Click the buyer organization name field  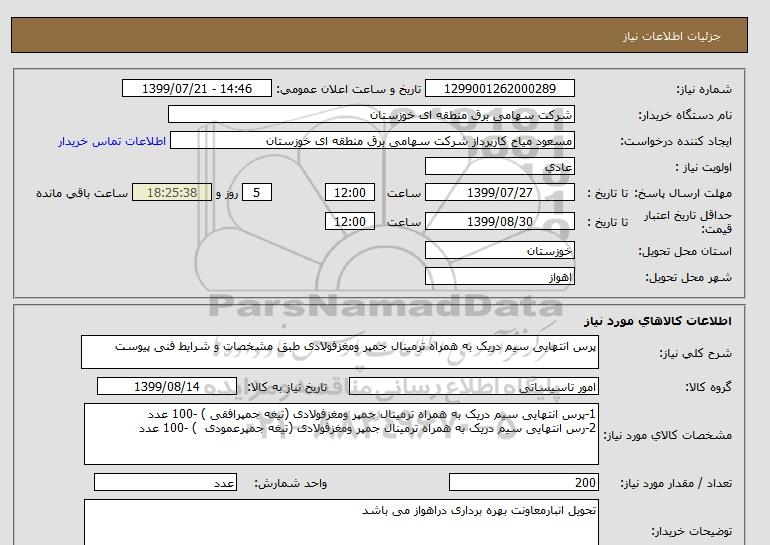372,115
